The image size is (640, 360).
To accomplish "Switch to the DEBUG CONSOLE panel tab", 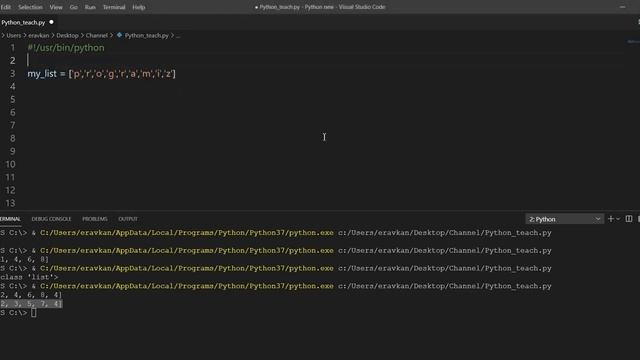I will [x=51, y=219].
